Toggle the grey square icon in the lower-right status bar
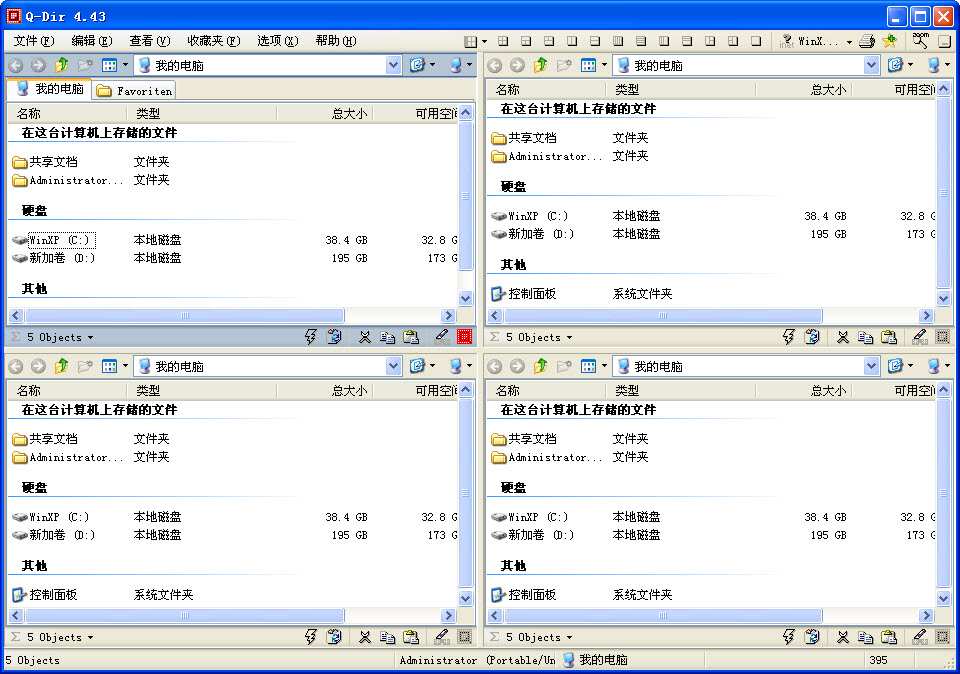Image resolution: width=960 pixels, height=674 pixels. (943, 637)
